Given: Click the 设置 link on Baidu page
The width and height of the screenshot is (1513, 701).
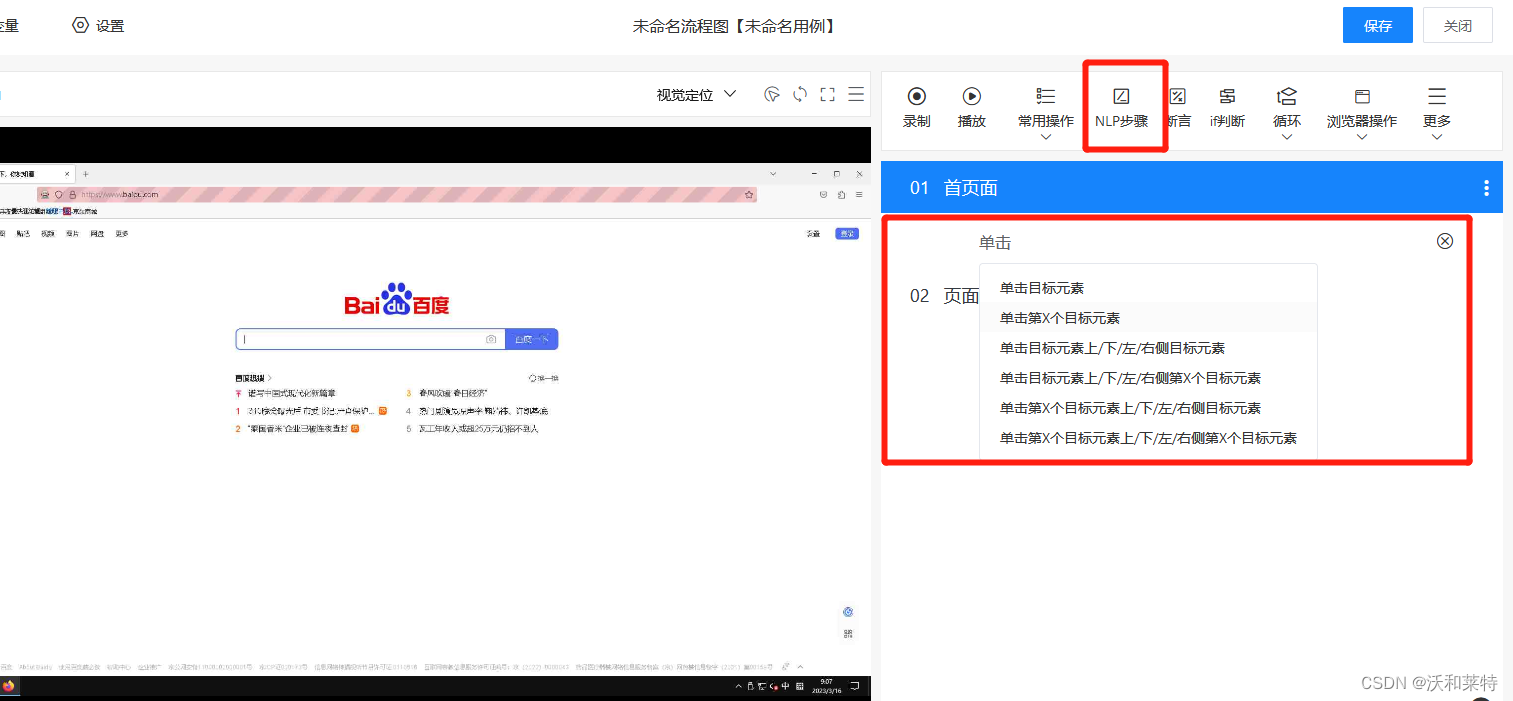Looking at the screenshot, I should [x=814, y=233].
